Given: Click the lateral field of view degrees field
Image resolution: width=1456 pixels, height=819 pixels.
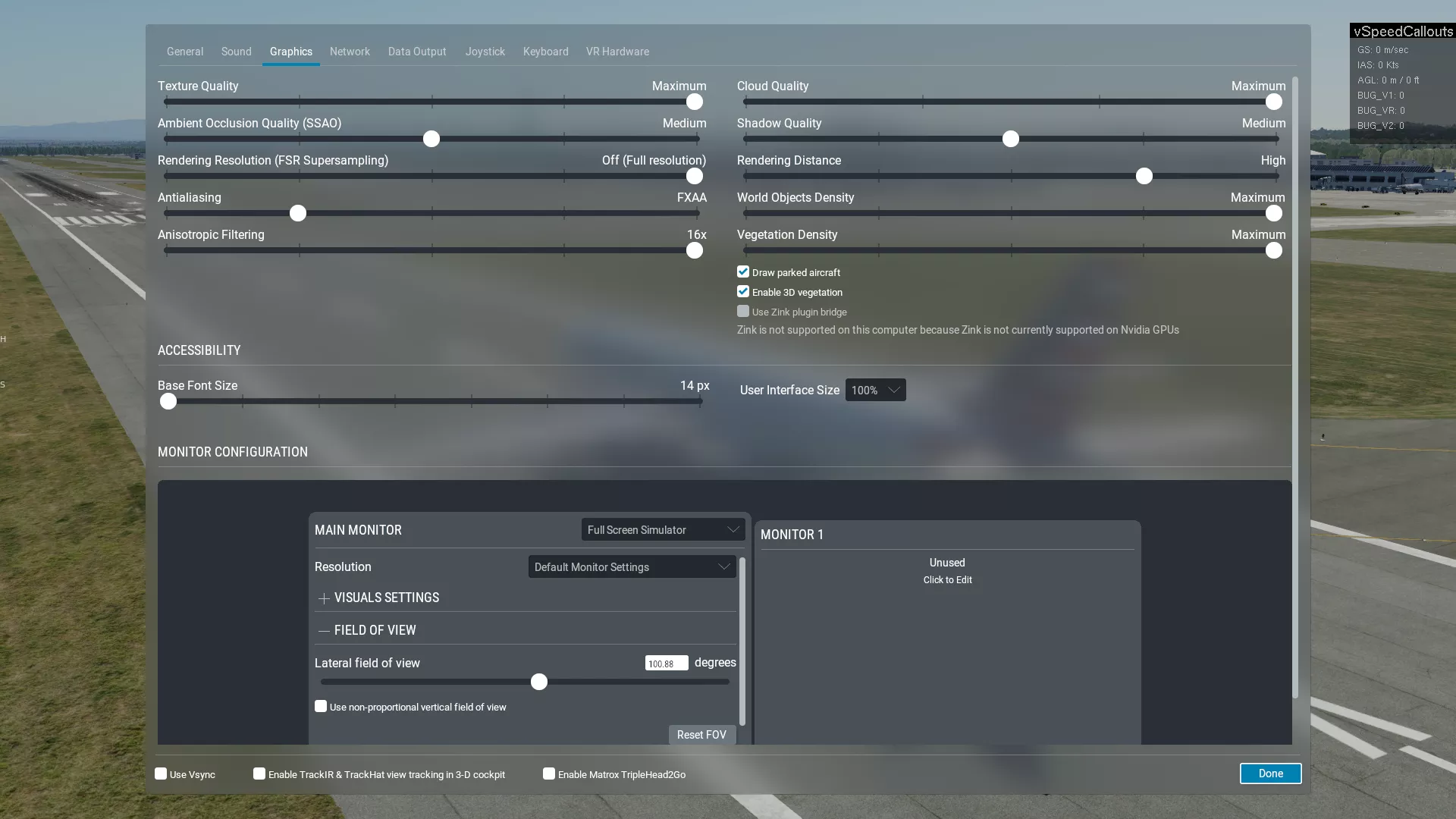Looking at the screenshot, I should pyautogui.click(x=667, y=664).
